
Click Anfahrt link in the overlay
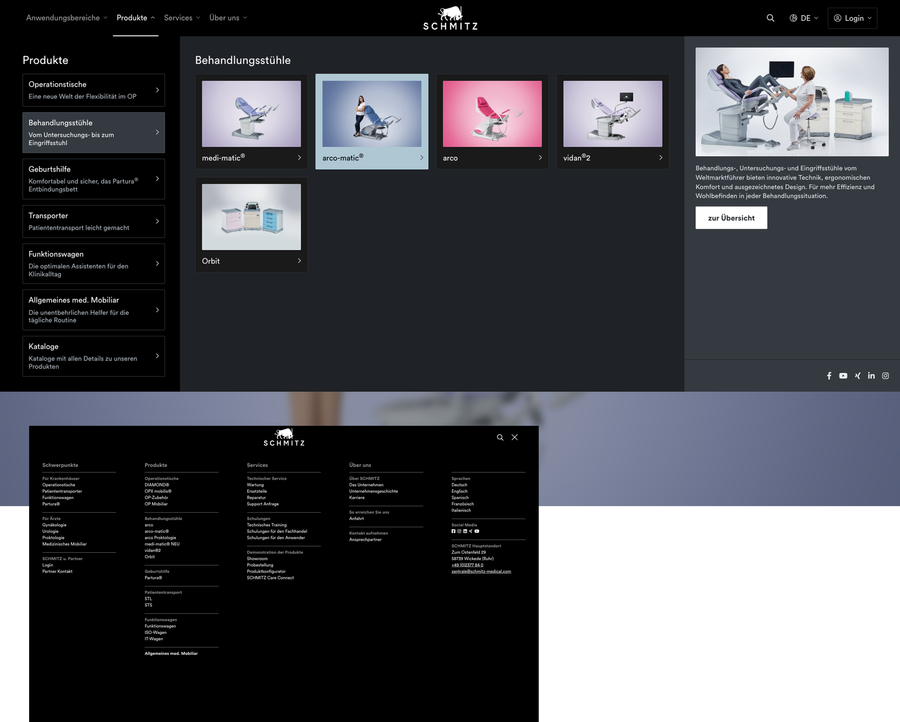356,519
